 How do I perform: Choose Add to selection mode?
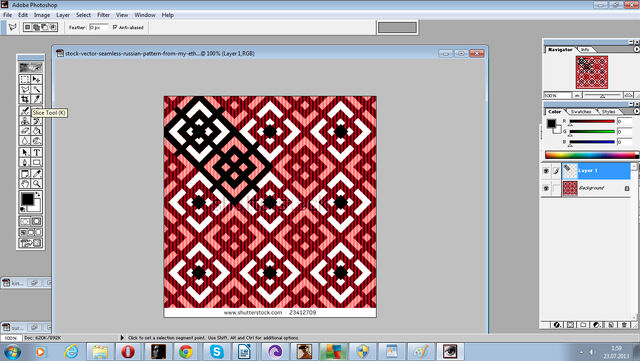pyautogui.click(x=36, y=27)
